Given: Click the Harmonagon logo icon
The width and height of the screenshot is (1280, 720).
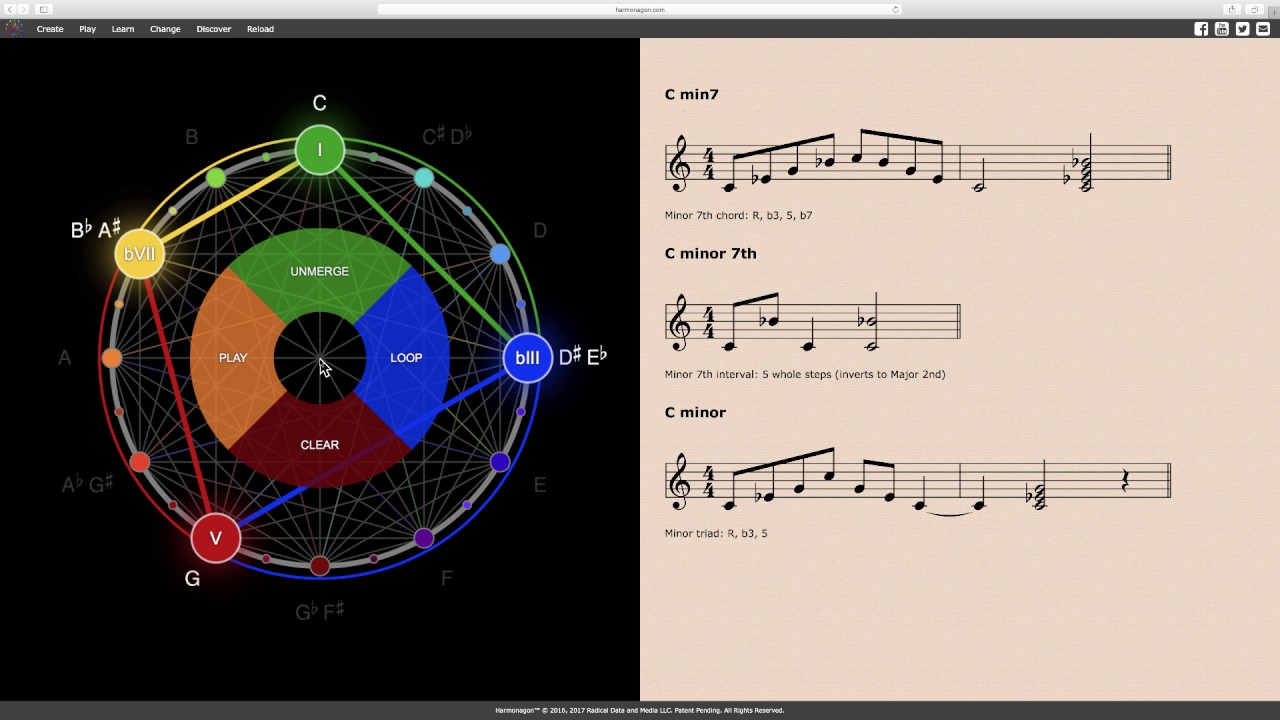Looking at the screenshot, I should [13, 29].
